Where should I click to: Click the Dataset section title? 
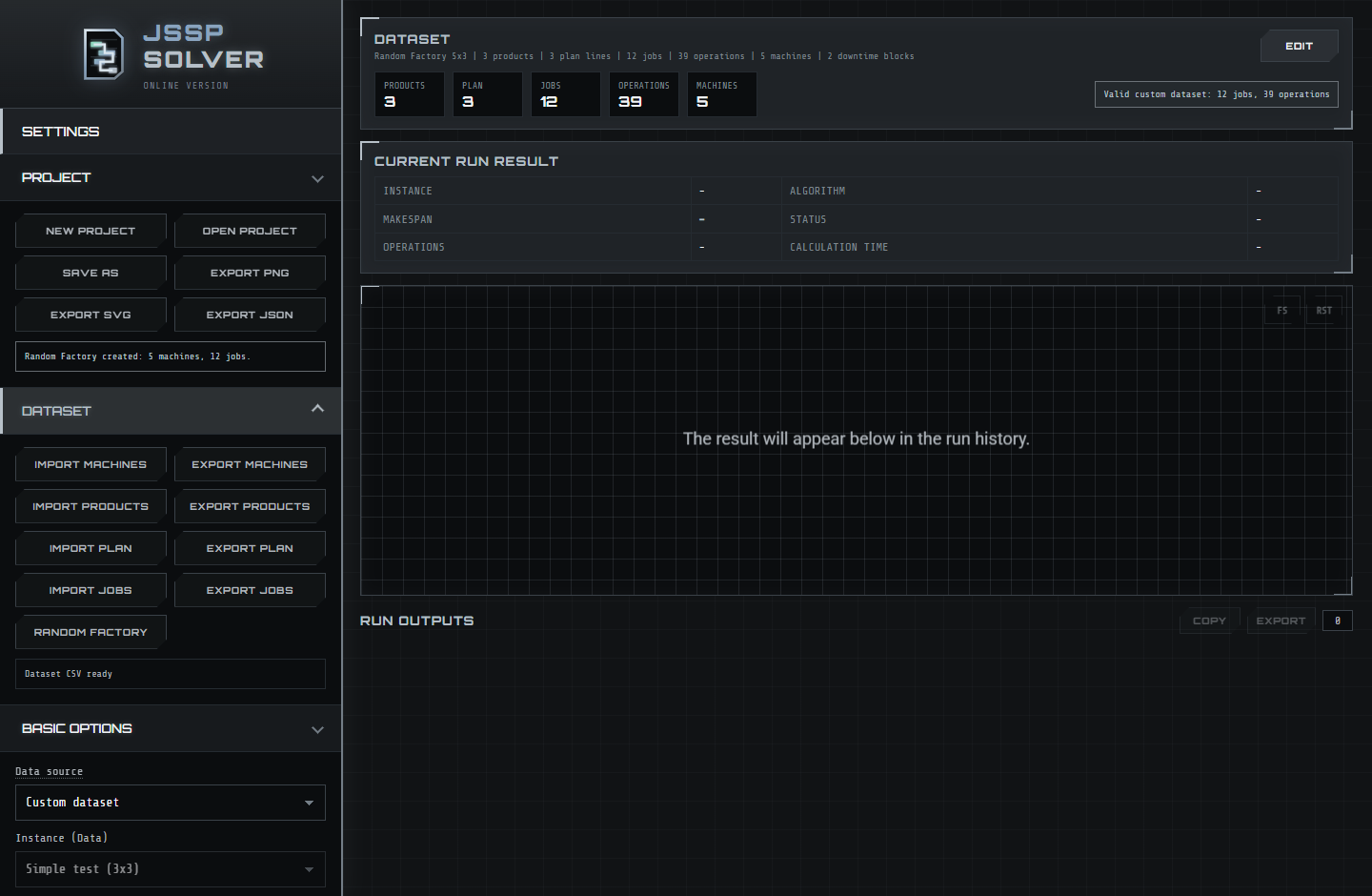click(56, 411)
